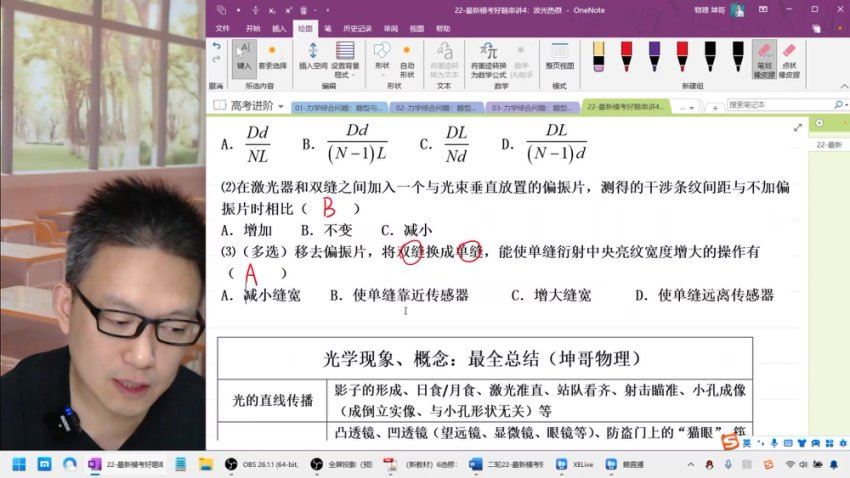
Task: Expand the 高考进阶 notebook dropdown
Action: pos(281,106)
